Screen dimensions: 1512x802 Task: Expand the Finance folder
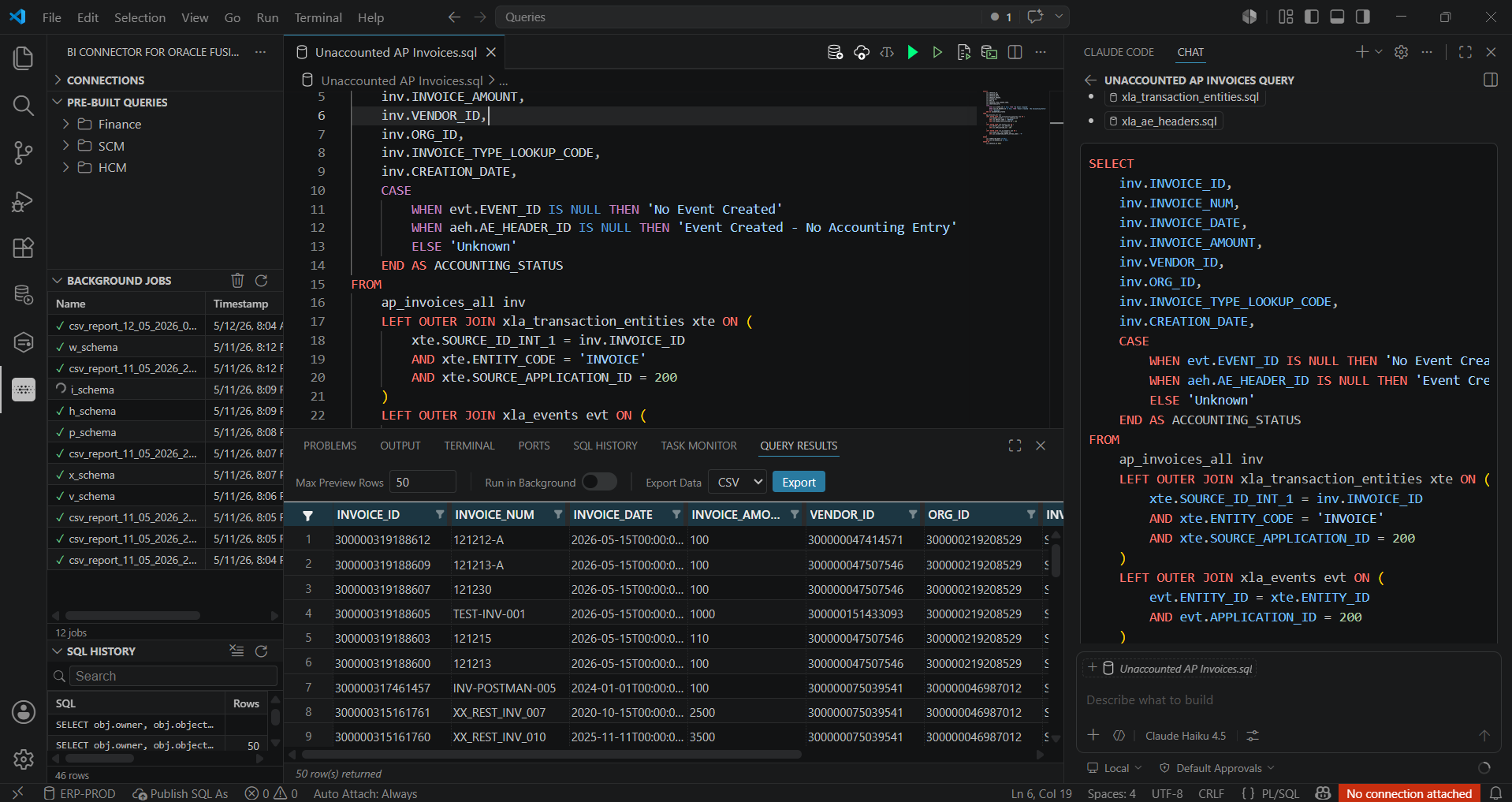(x=120, y=124)
